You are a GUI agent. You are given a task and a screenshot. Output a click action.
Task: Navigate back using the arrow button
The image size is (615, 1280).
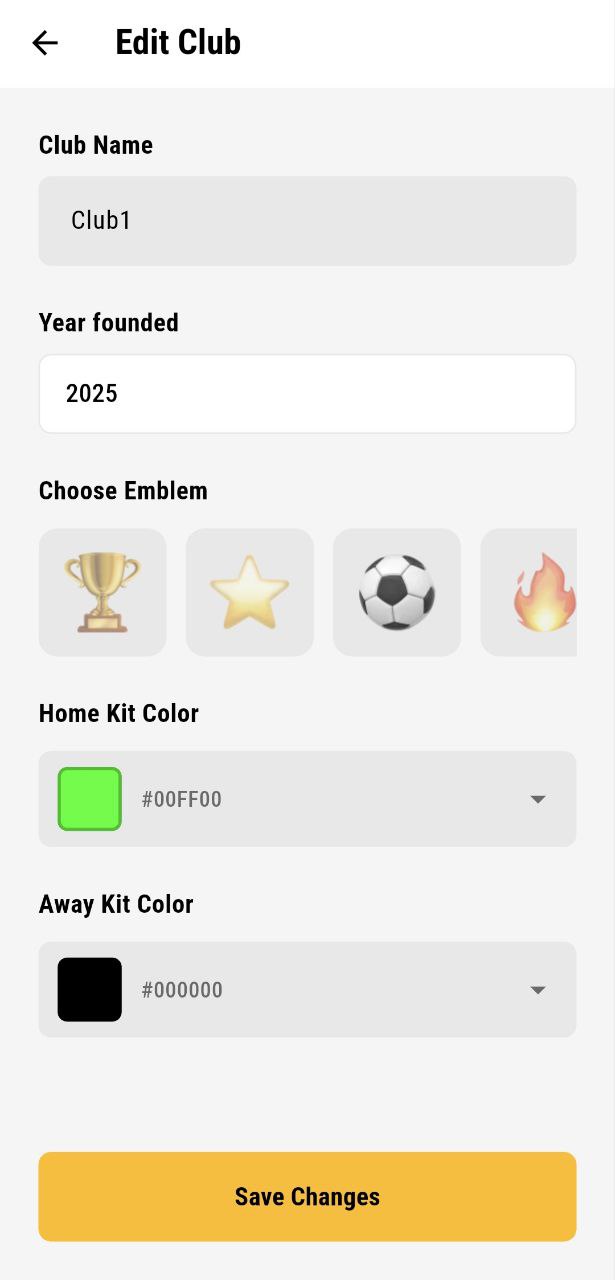[x=44, y=43]
